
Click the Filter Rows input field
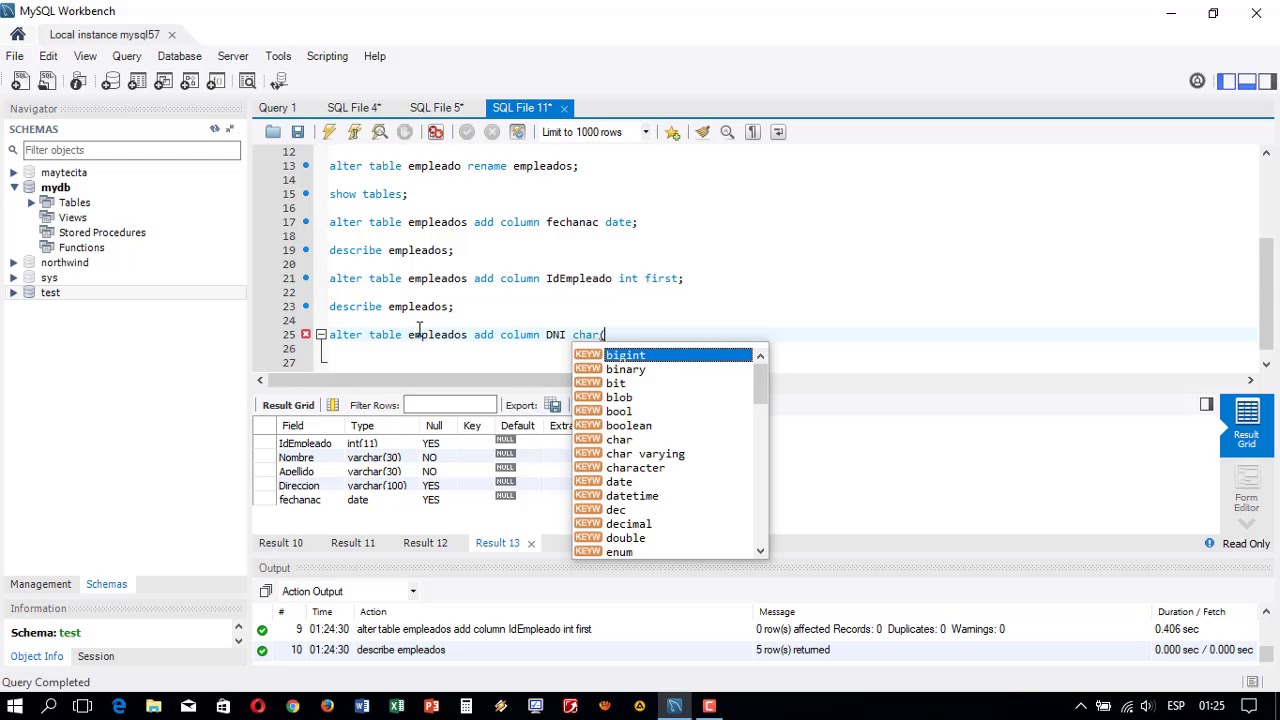click(x=450, y=405)
